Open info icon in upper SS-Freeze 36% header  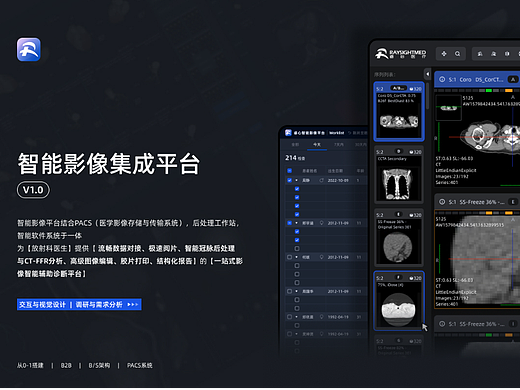click(x=442, y=202)
